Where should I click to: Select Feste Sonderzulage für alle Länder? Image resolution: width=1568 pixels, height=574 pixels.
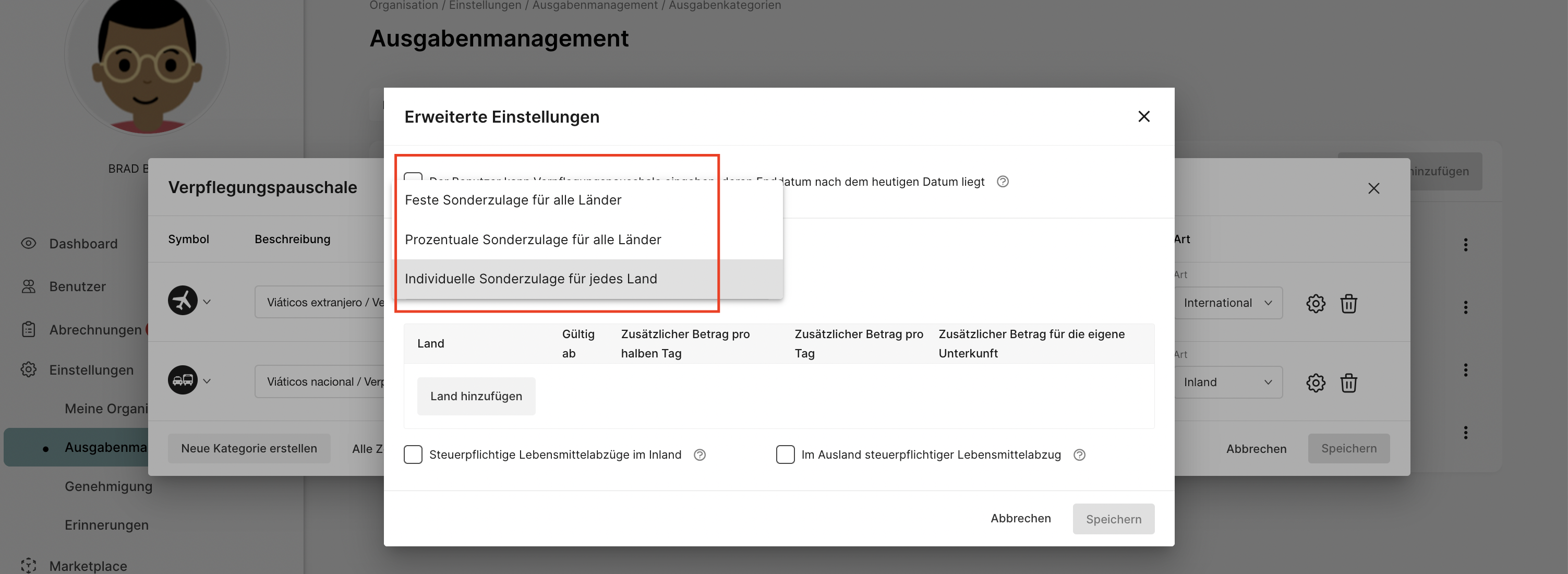click(513, 200)
